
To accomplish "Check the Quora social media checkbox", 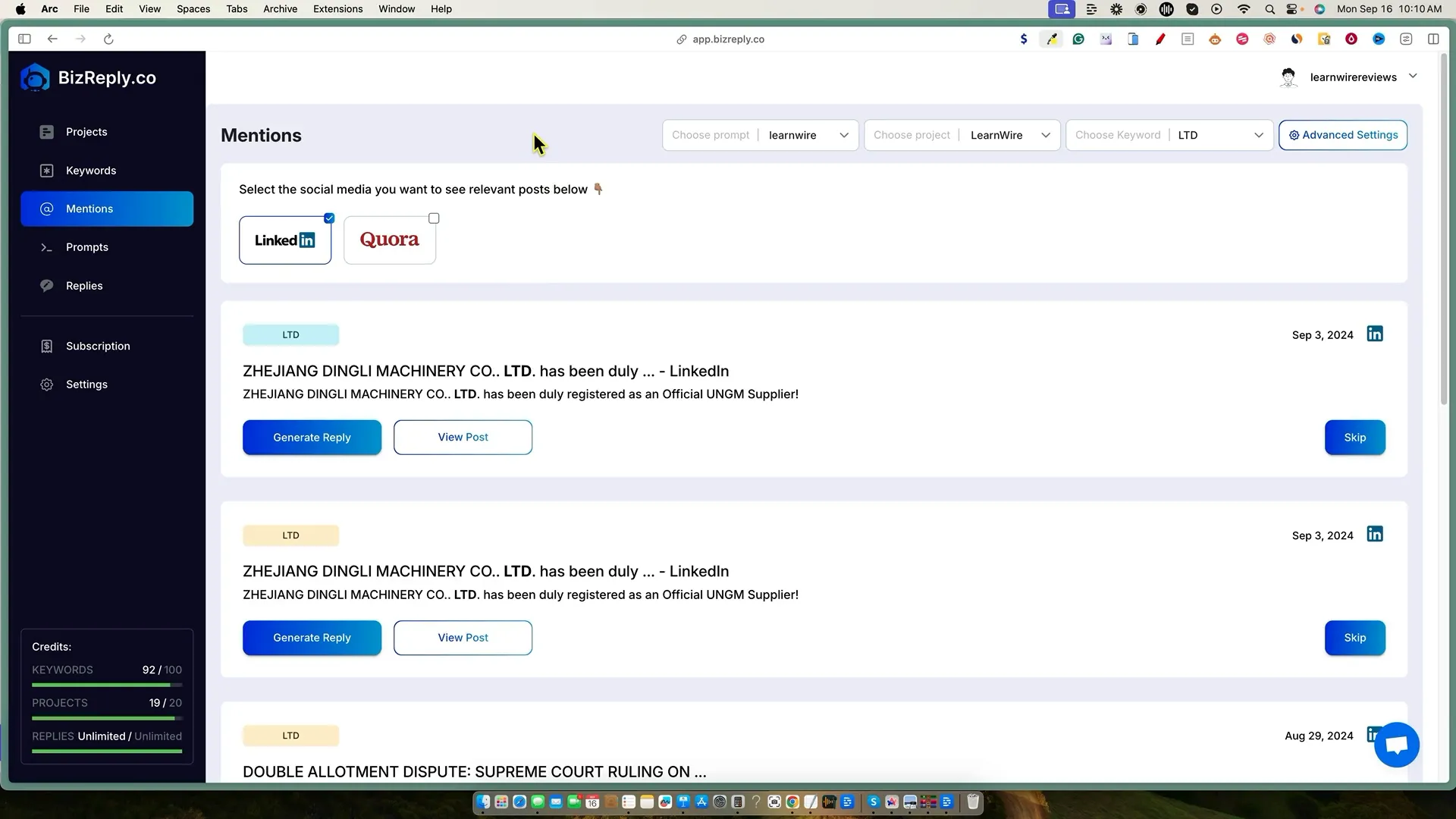I will click(434, 218).
